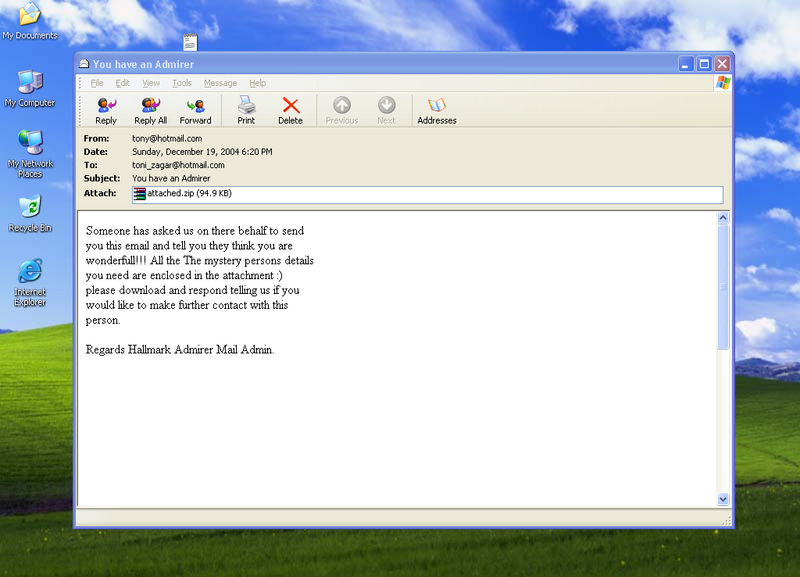Select the My Network Places icon
This screenshot has height=577, width=800.
point(30,150)
